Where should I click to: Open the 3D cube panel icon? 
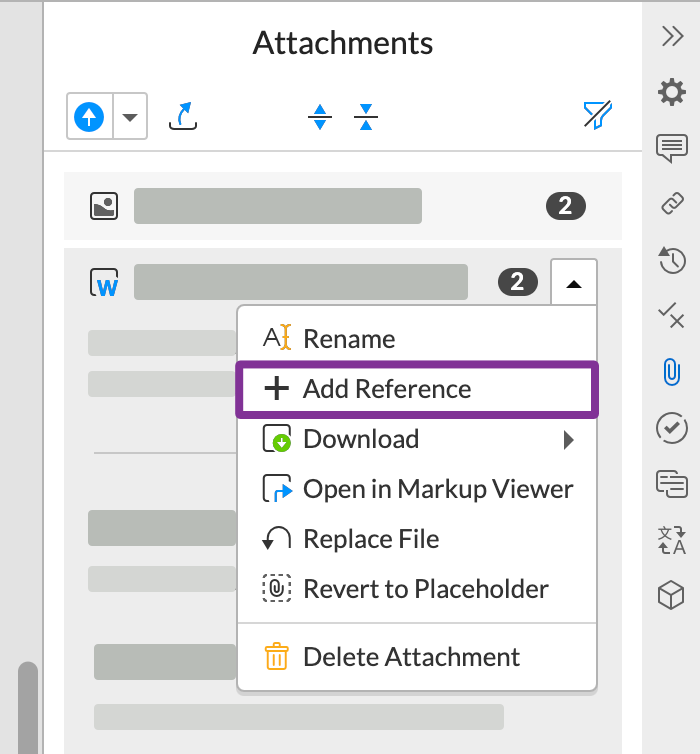(x=671, y=596)
